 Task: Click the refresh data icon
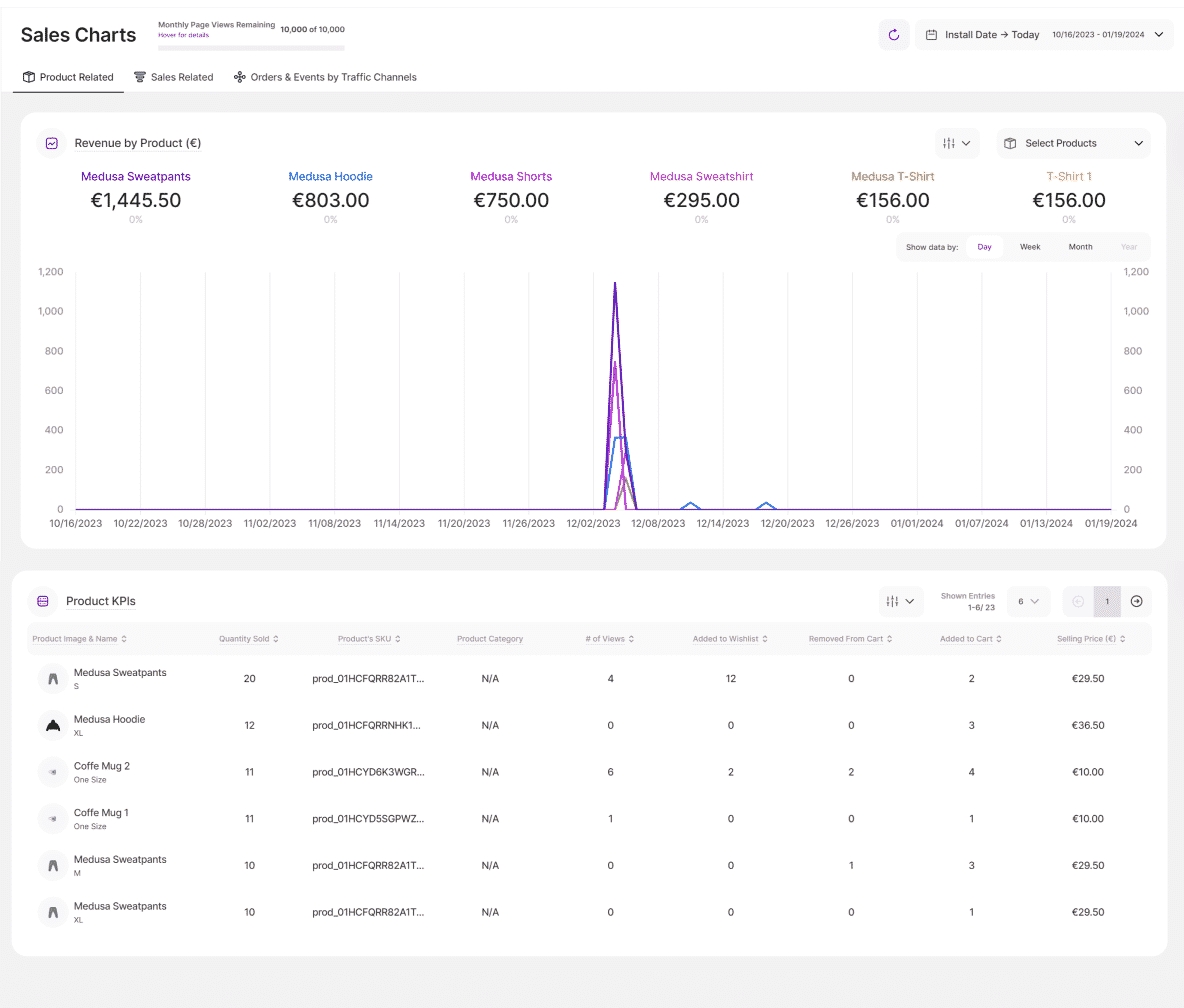(x=894, y=35)
